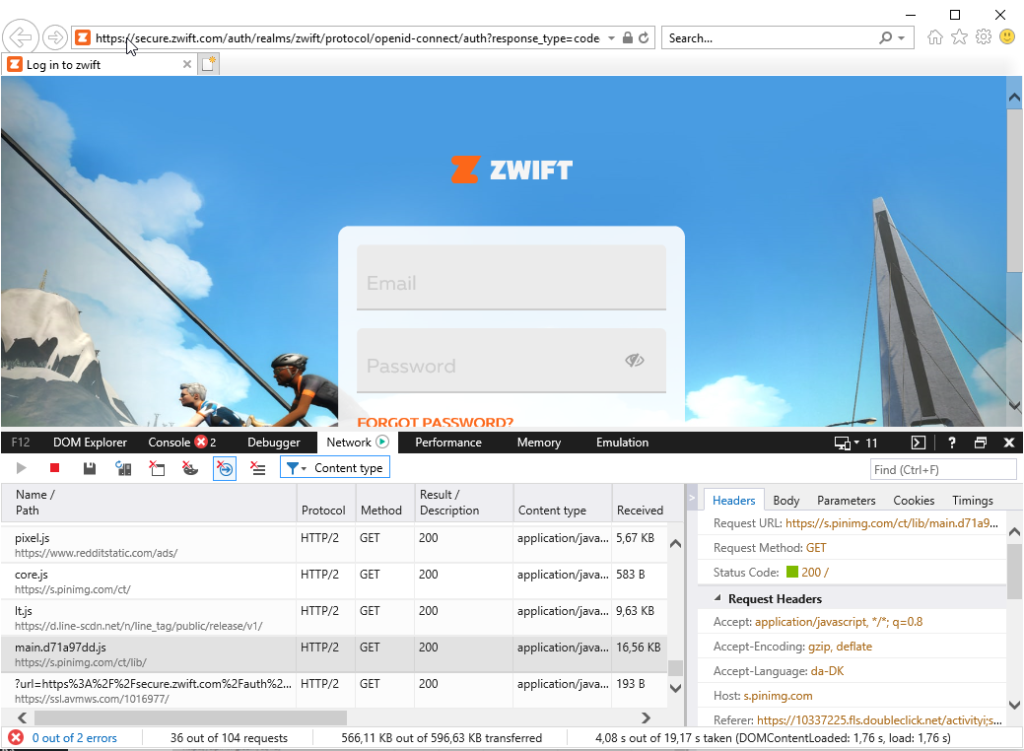This screenshot has width=1024, height=751.
Task: Toggle password visibility eye icon
Action: (x=634, y=360)
